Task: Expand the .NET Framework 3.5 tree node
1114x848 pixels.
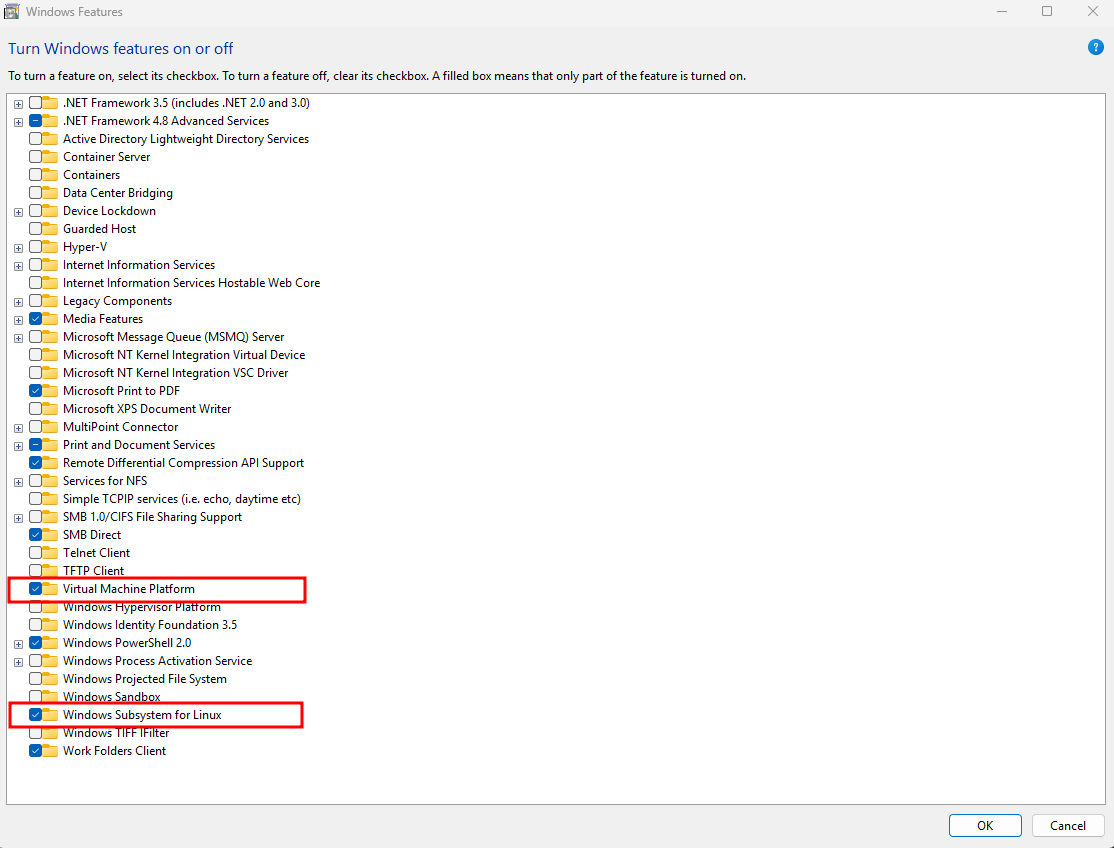Action: [18, 104]
